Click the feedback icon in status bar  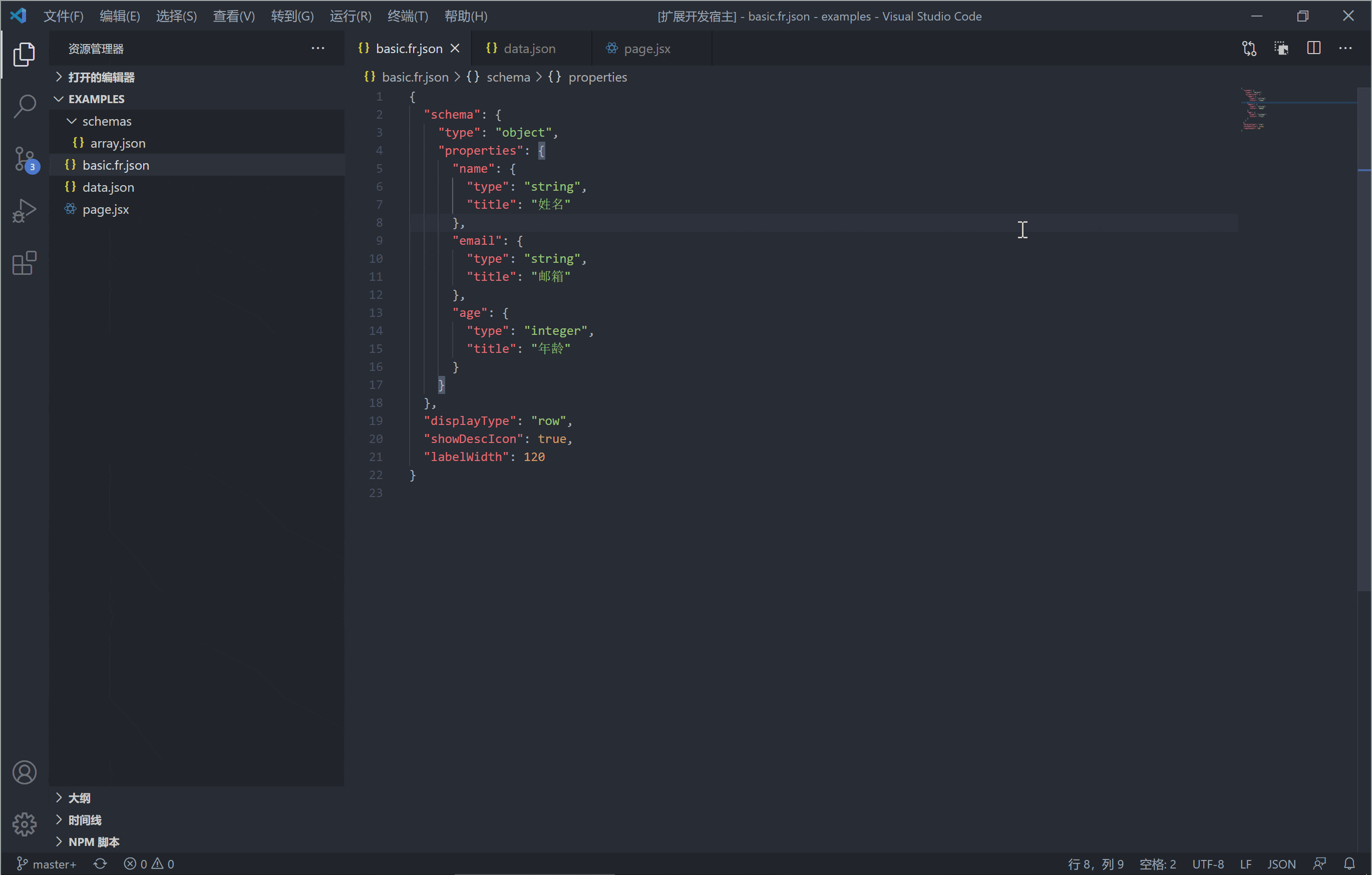click(1319, 863)
